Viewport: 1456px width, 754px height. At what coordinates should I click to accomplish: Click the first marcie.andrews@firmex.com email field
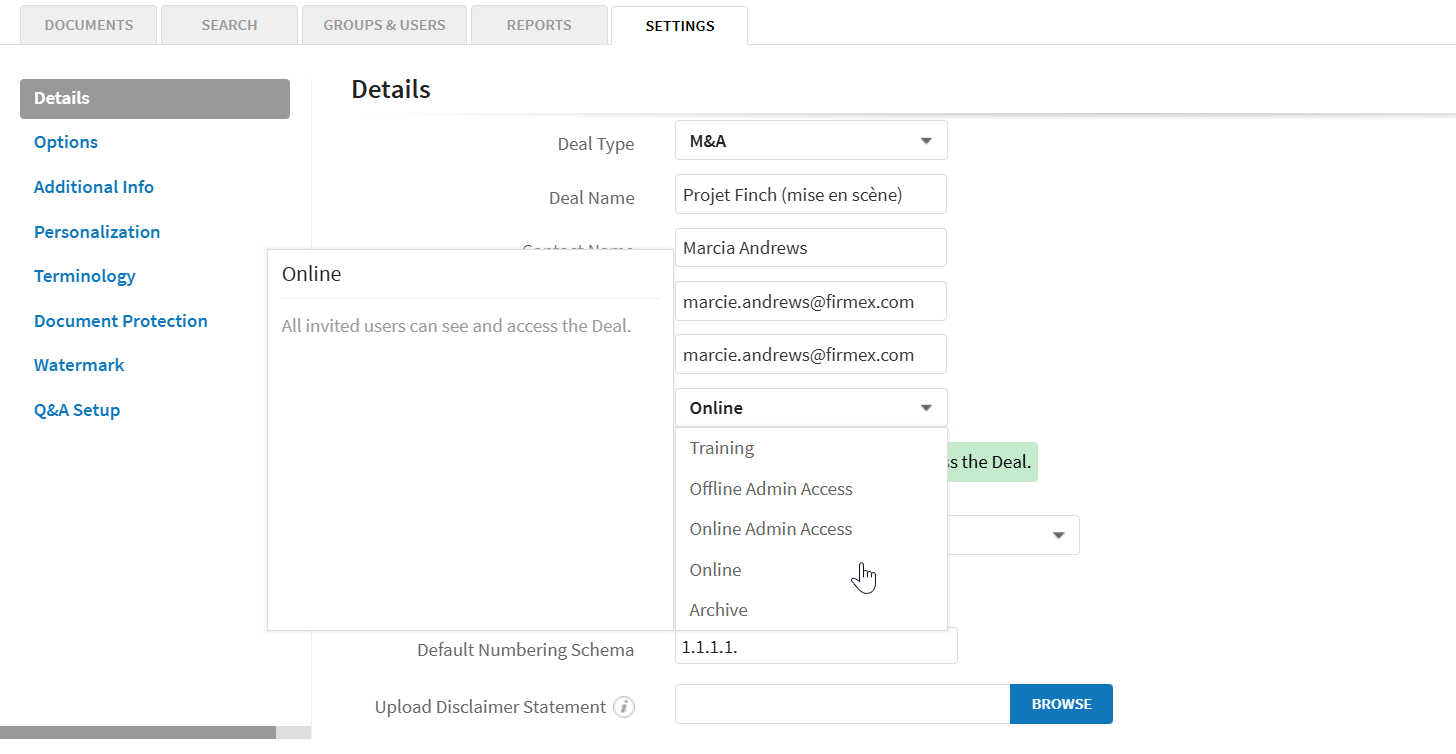tap(811, 301)
